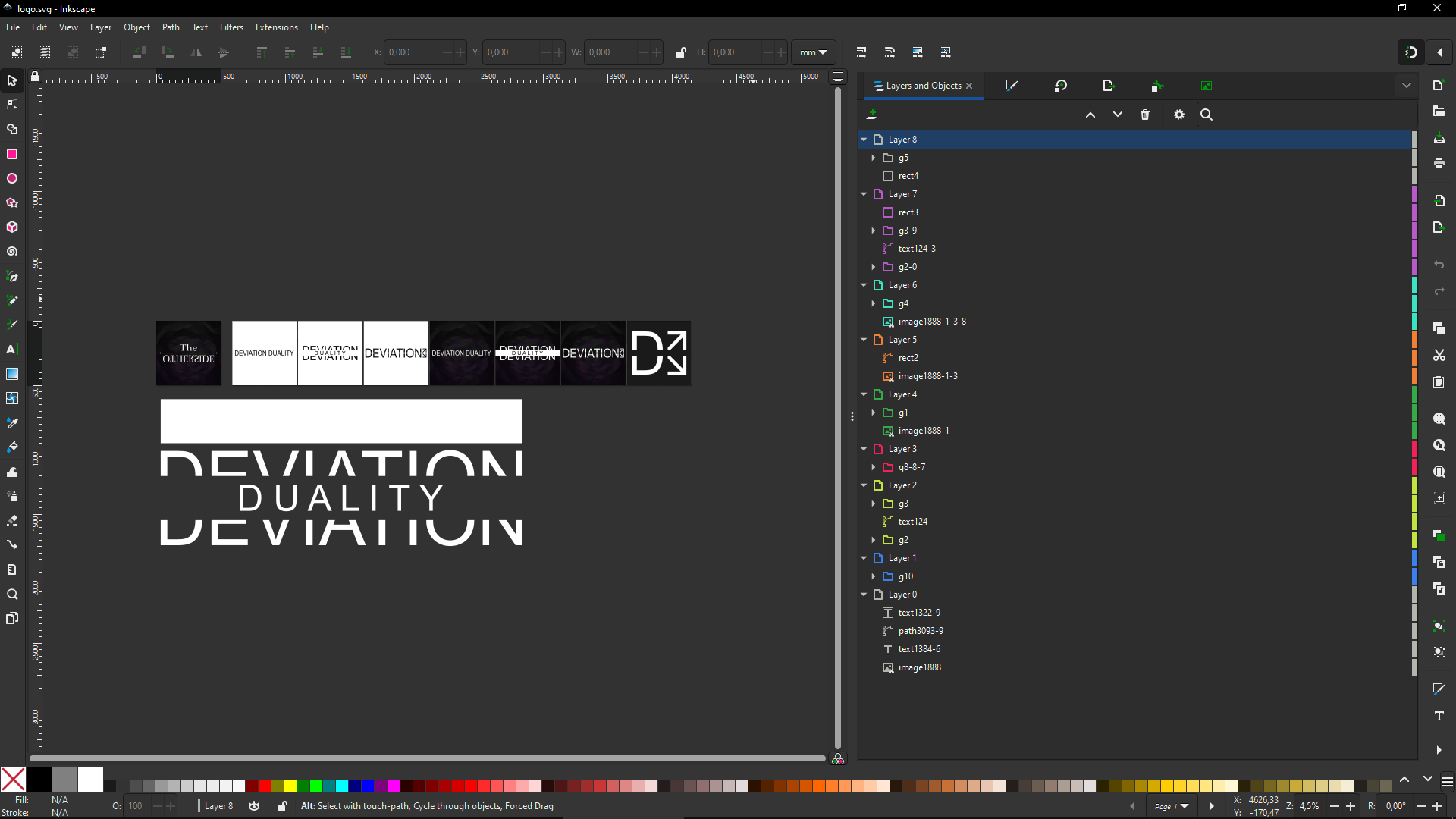Expand the g10 group

point(874,576)
